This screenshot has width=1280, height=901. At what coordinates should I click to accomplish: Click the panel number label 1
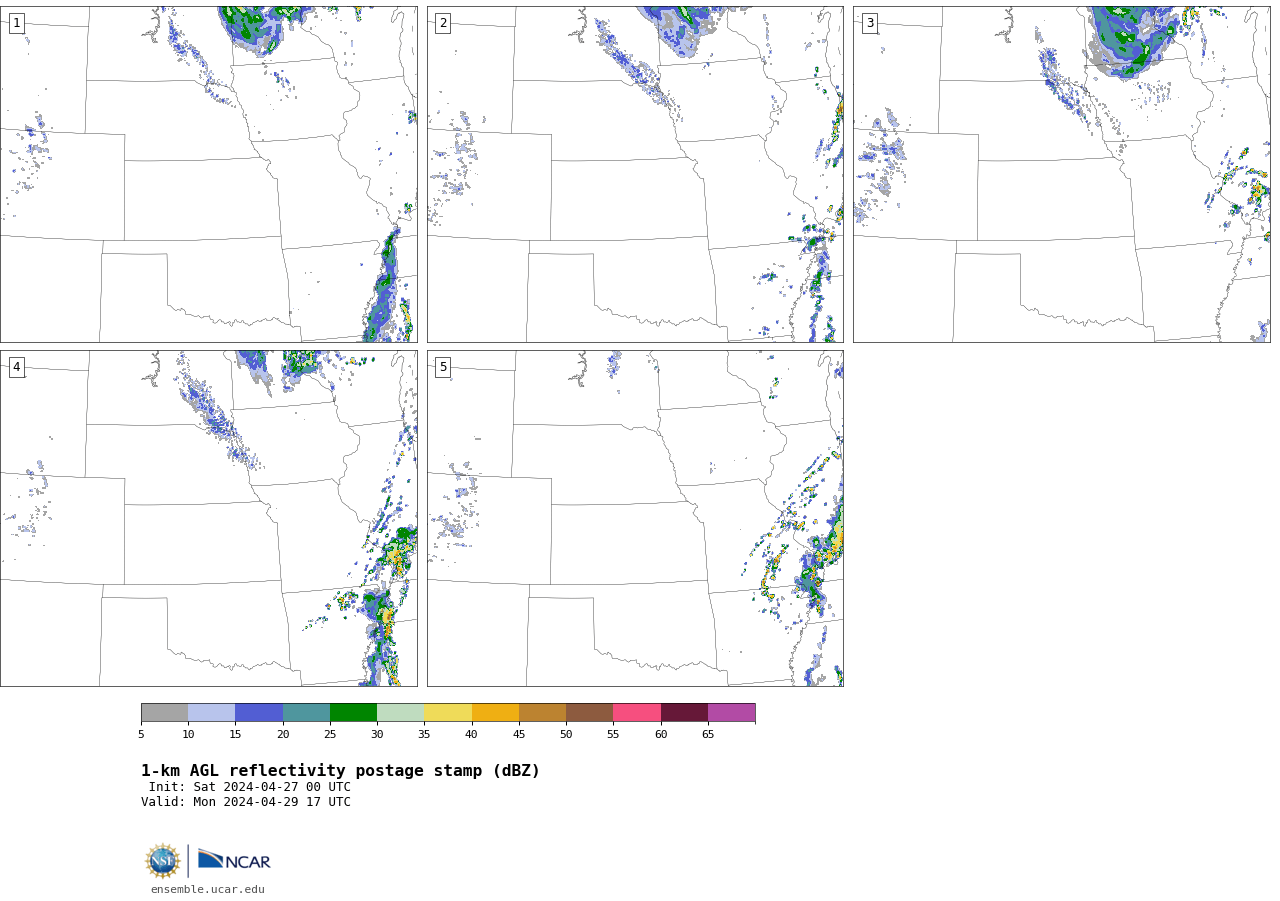(x=16, y=23)
